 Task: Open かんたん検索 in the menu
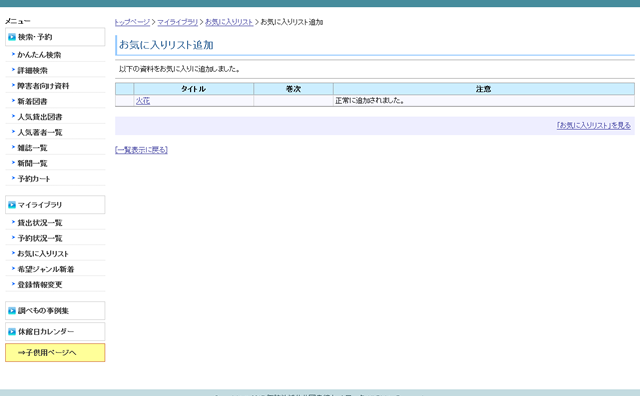39,55
